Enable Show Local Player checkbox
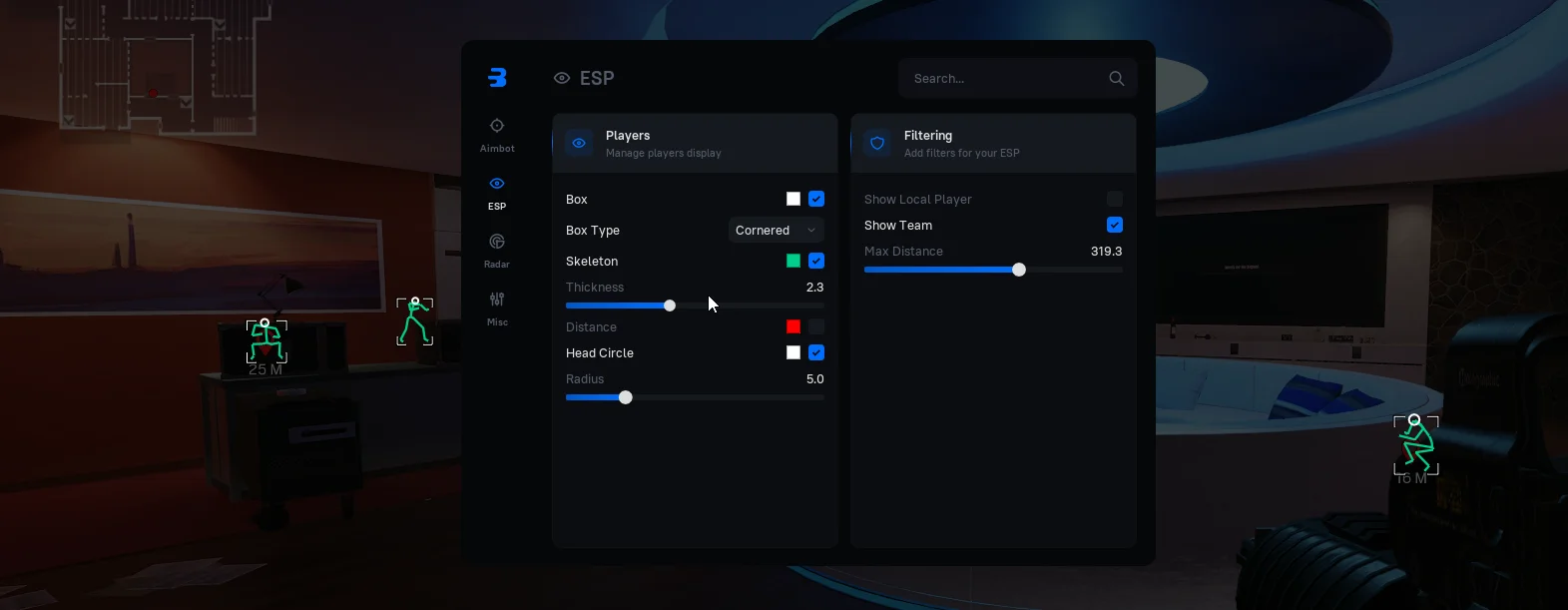Image resolution: width=1568 pixels, height=610 pixels. (1115, 200)
